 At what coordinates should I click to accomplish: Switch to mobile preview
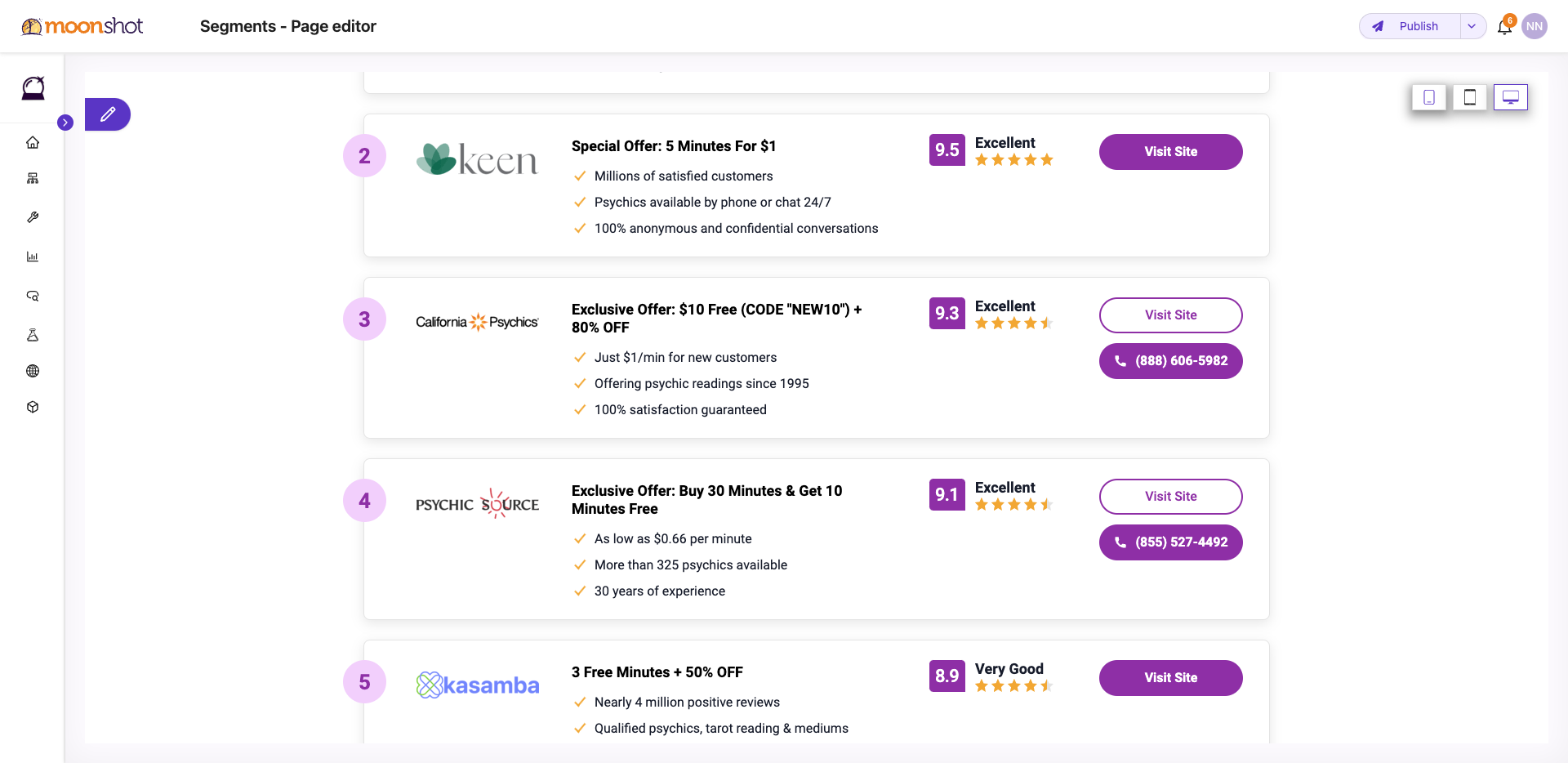click(x=1429, y=97)
